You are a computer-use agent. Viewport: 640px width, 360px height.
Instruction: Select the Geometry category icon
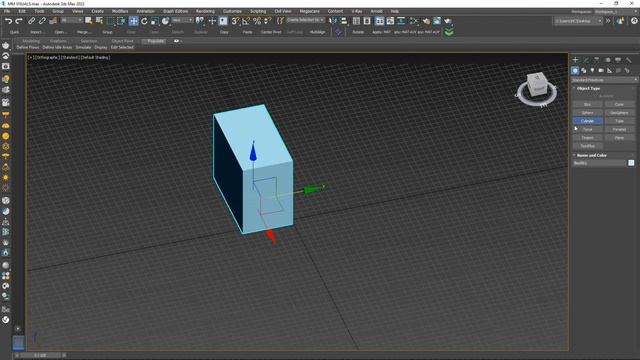(x=575, y=70)
